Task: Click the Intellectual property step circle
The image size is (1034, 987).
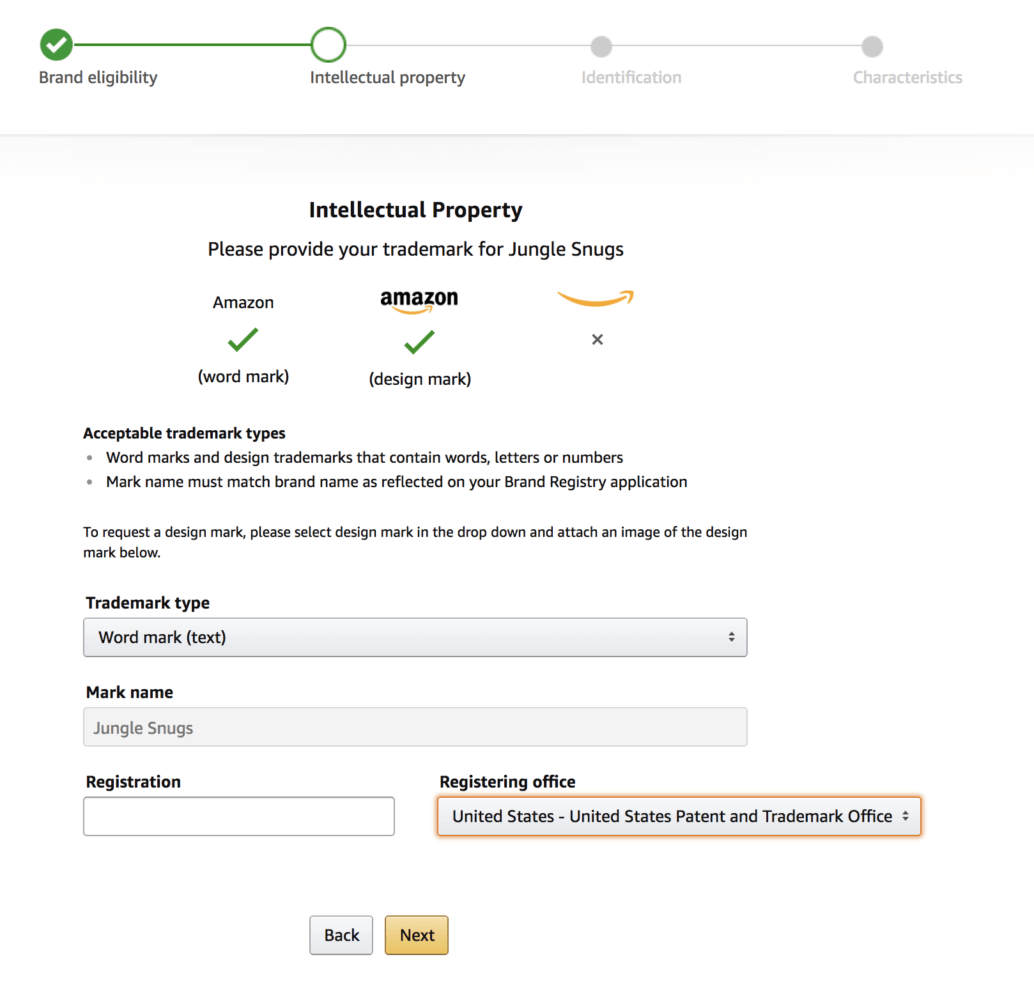Action: point(328,44)
